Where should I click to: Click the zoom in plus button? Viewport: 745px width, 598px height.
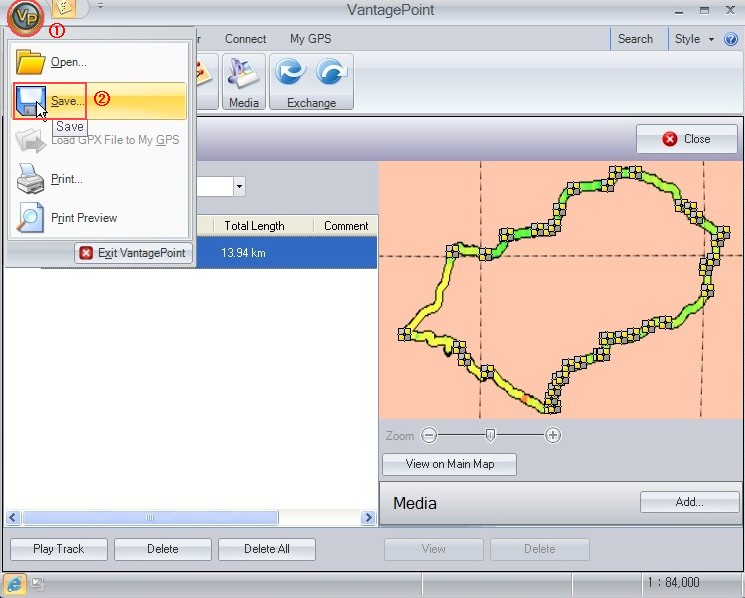point(553,435)
